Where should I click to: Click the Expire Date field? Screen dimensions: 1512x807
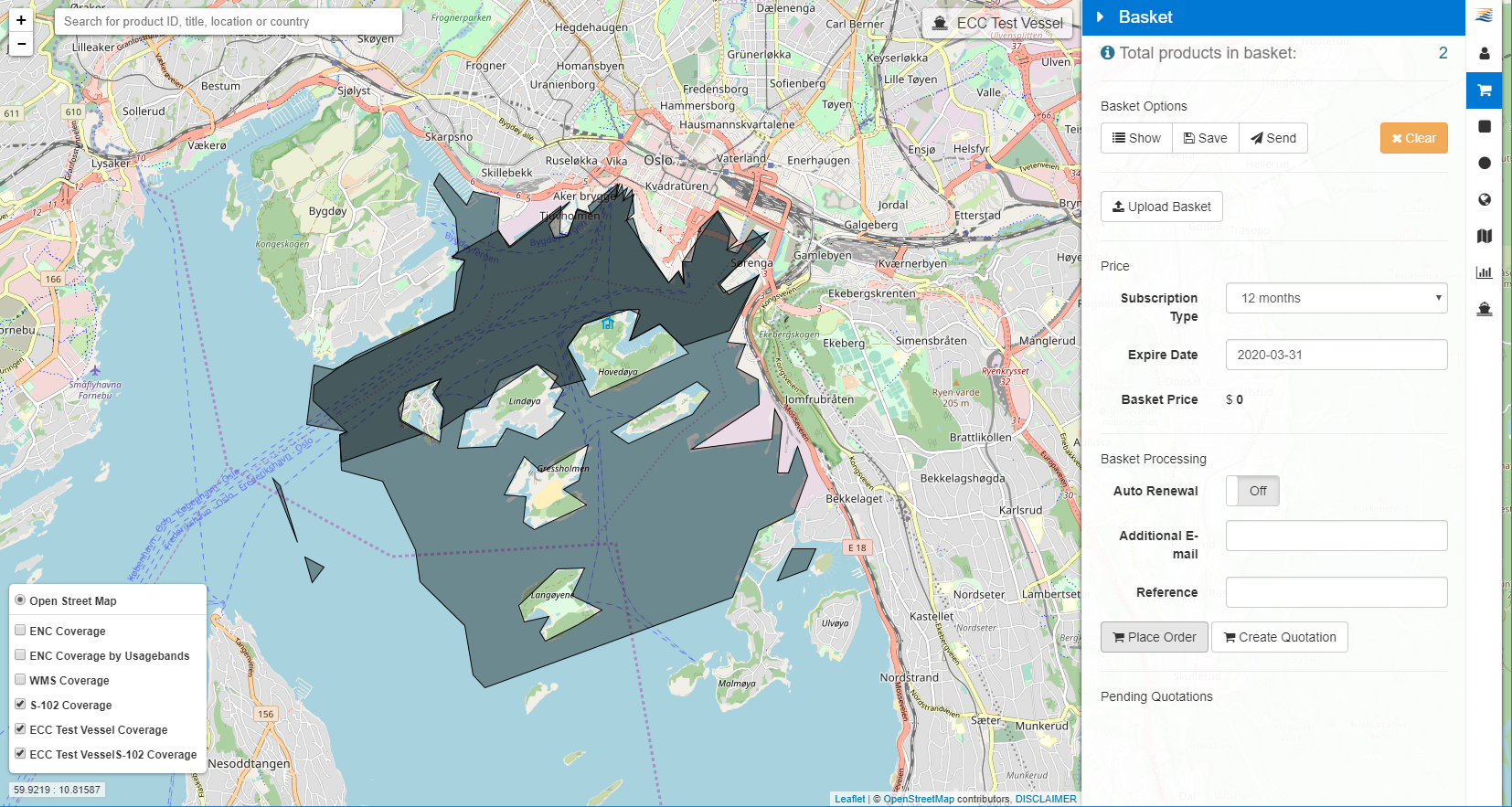click(x=1336, y=355)
